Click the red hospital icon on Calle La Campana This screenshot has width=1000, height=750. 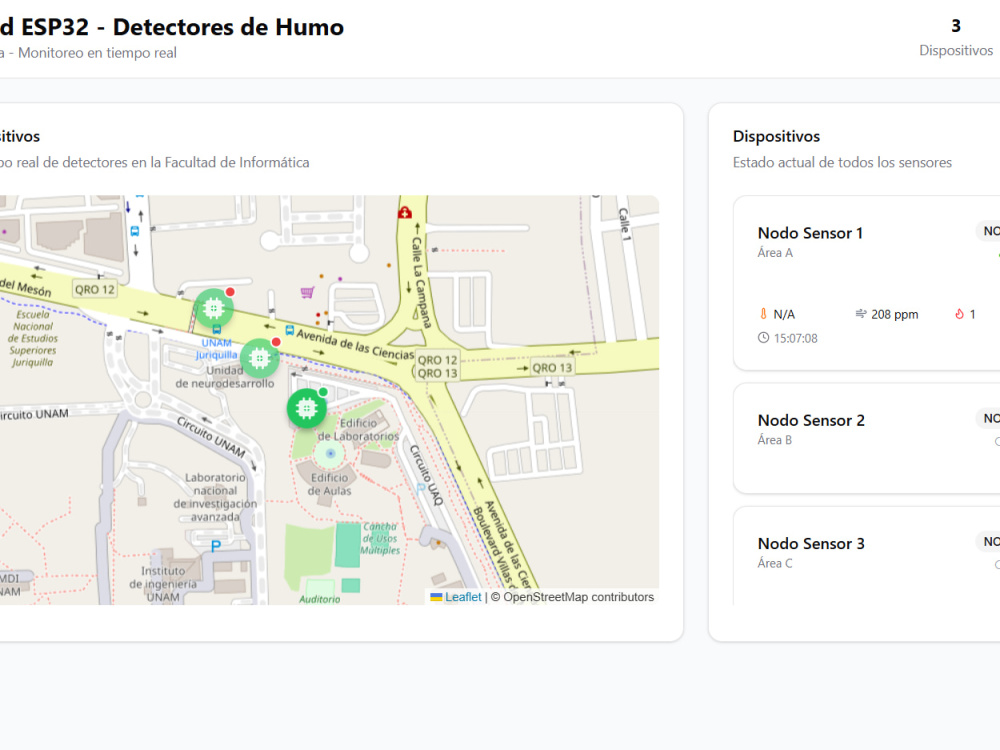coord(405,212)
